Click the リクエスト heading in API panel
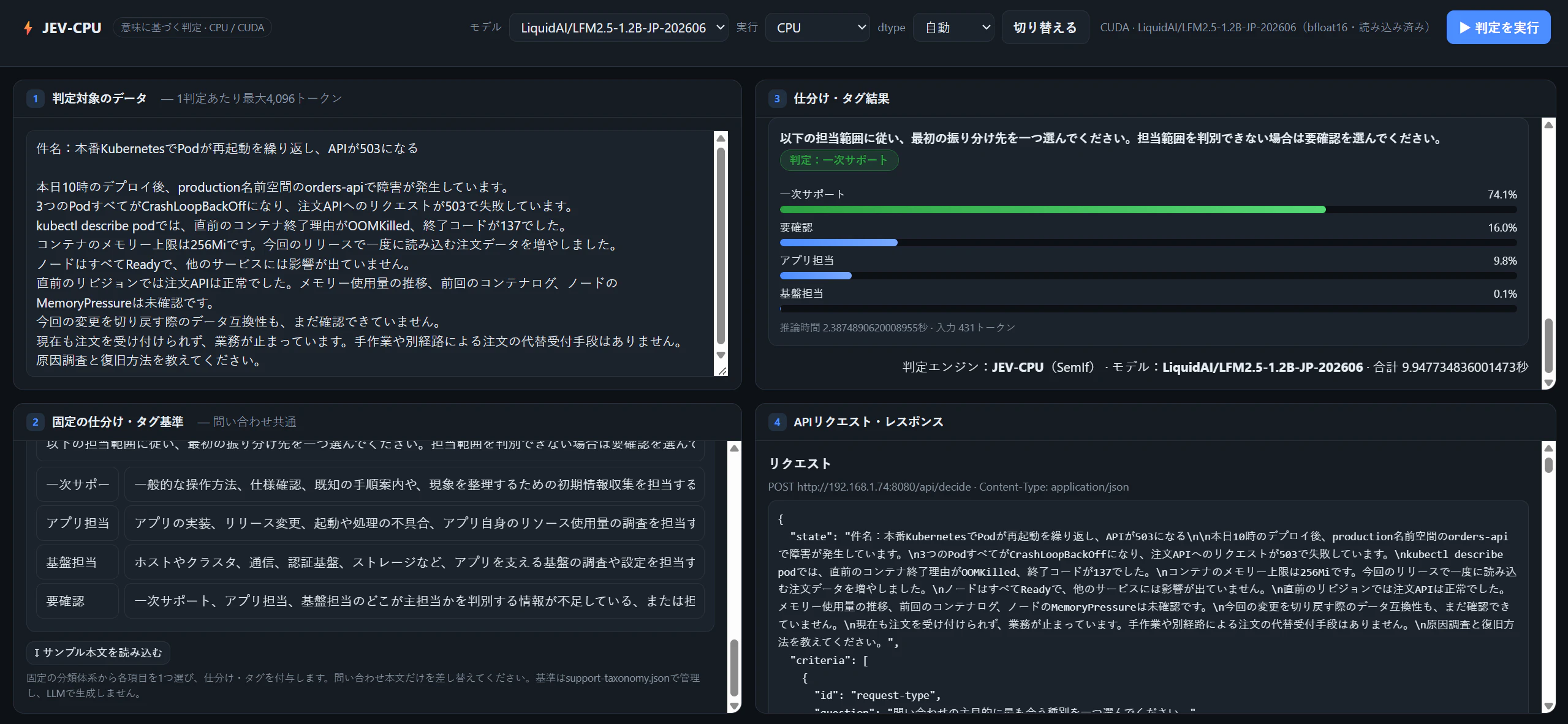The height and width of the screenshot is (724, 1568). click(x=800, y=464)
